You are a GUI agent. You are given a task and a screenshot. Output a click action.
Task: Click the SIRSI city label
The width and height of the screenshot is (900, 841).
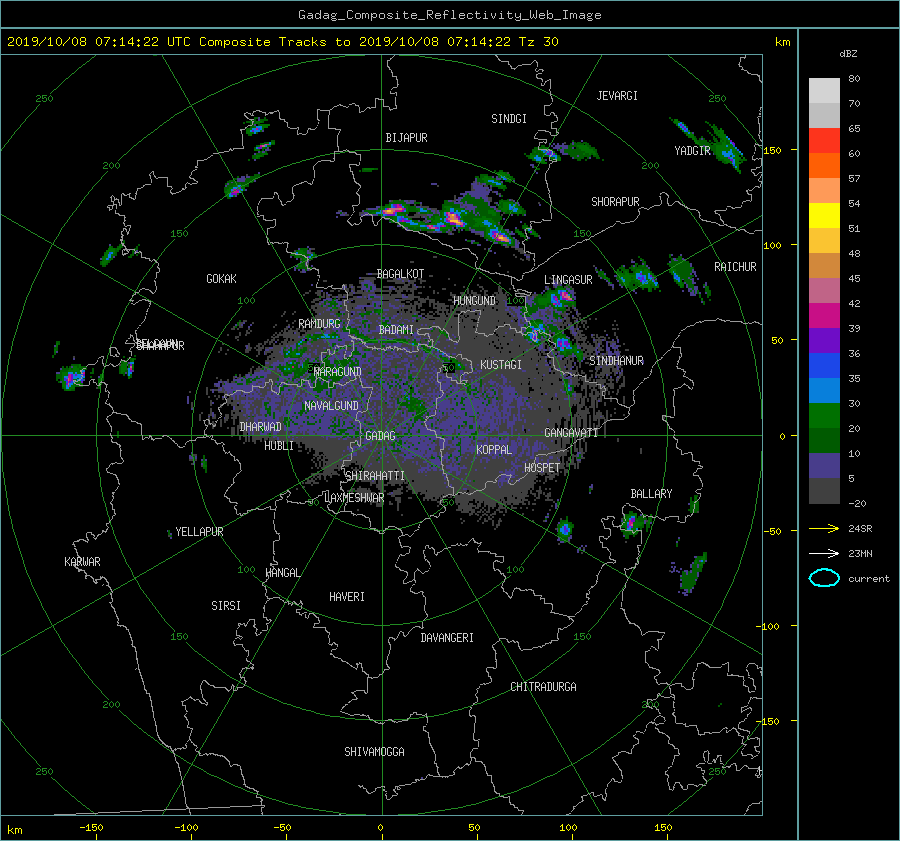[226, 606]
